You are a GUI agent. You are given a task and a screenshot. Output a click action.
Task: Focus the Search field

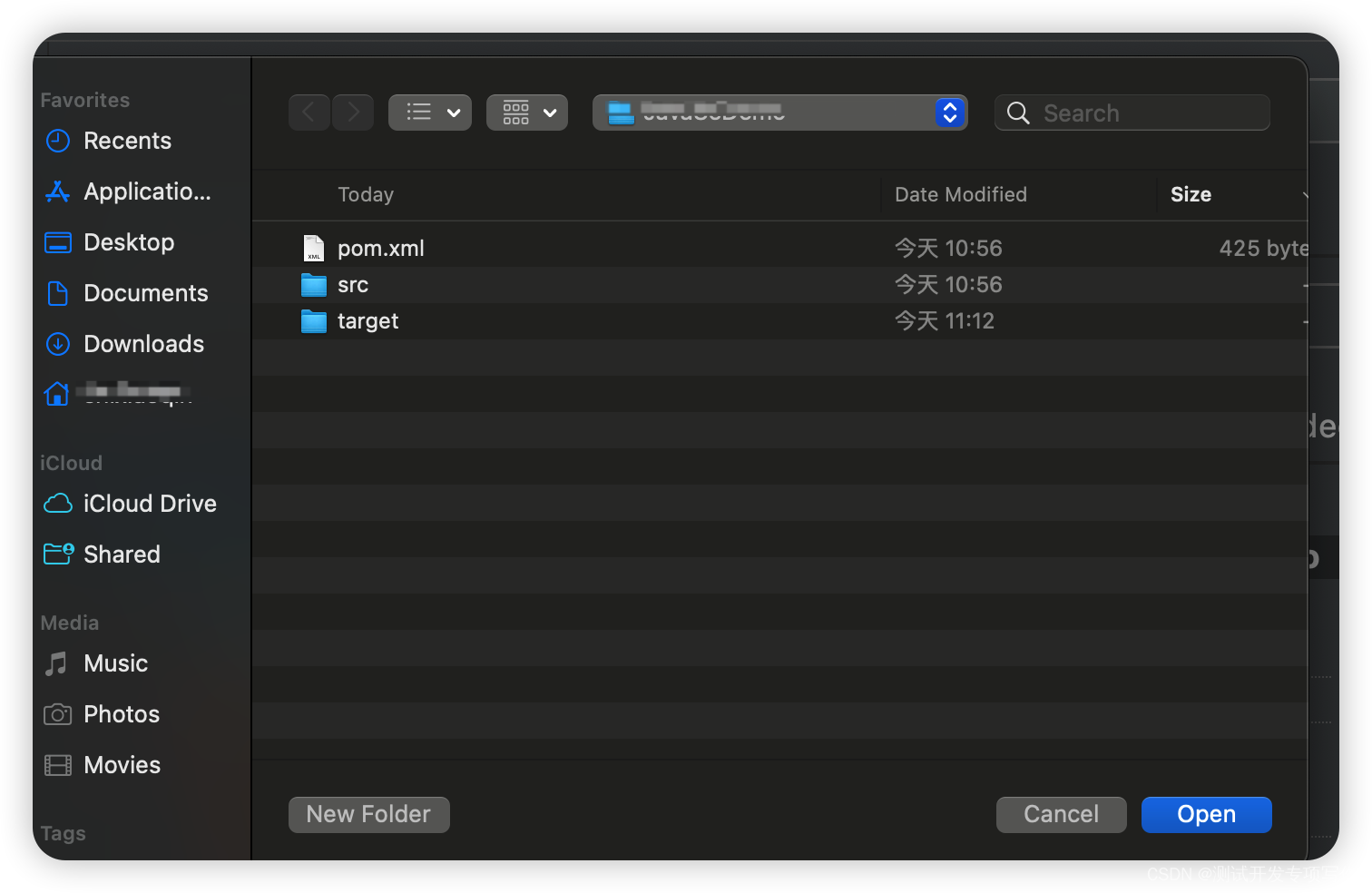(1132, 113)
